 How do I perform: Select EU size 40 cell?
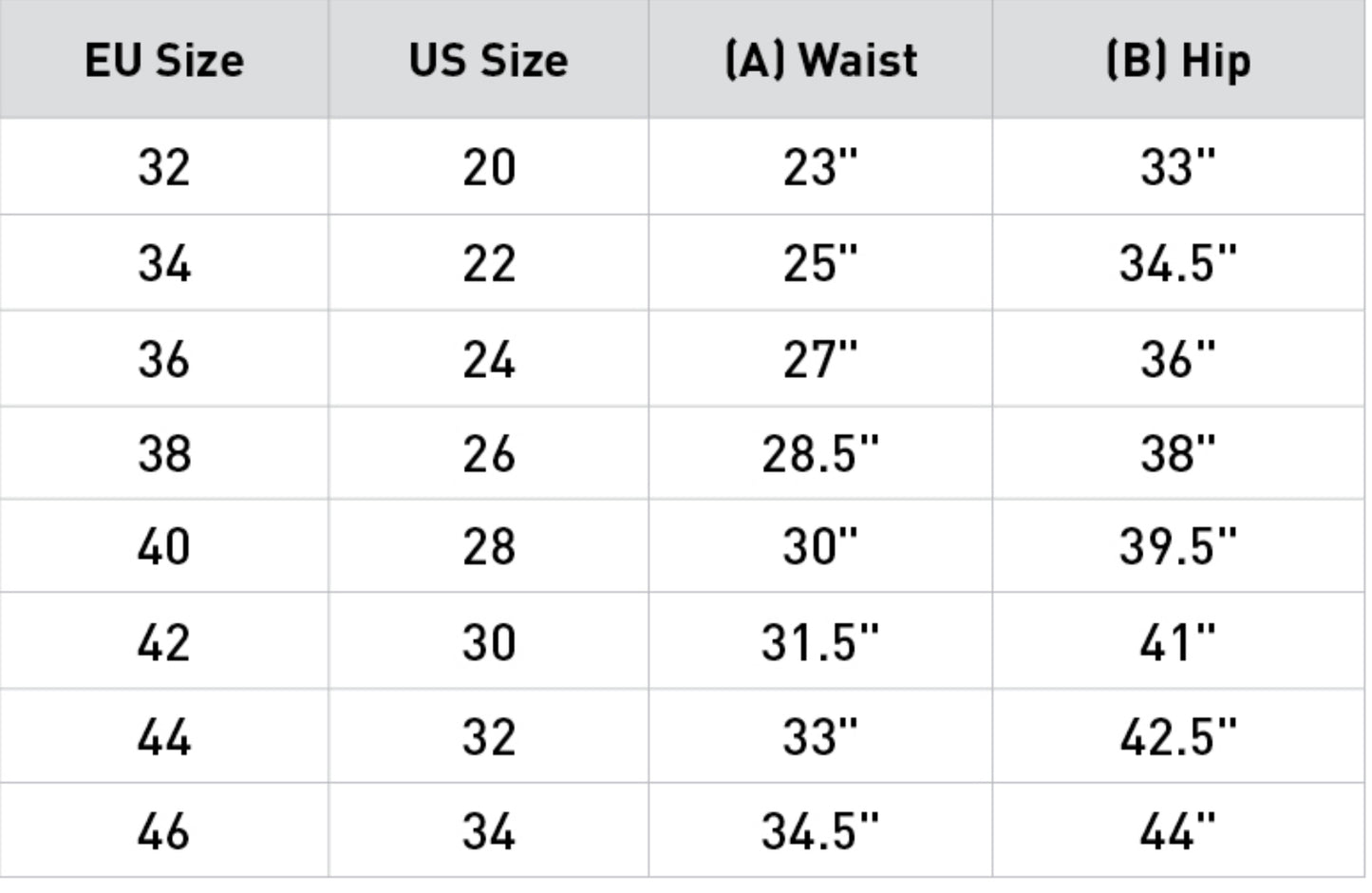tap(164, 546)
